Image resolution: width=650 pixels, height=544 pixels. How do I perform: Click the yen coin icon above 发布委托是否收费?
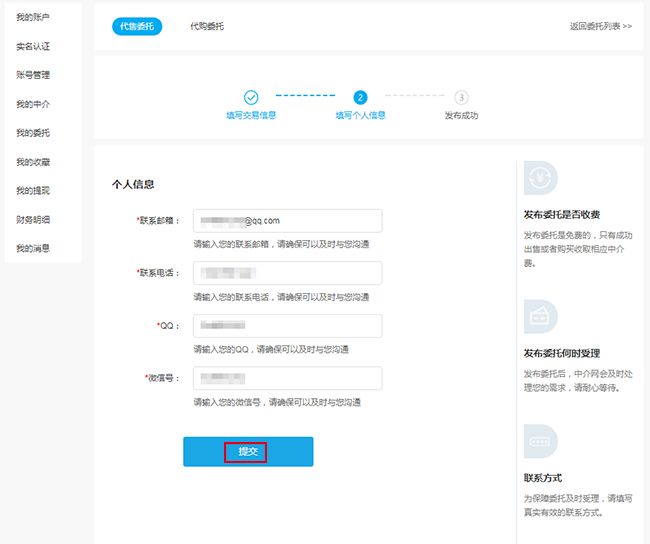[540, 178]
